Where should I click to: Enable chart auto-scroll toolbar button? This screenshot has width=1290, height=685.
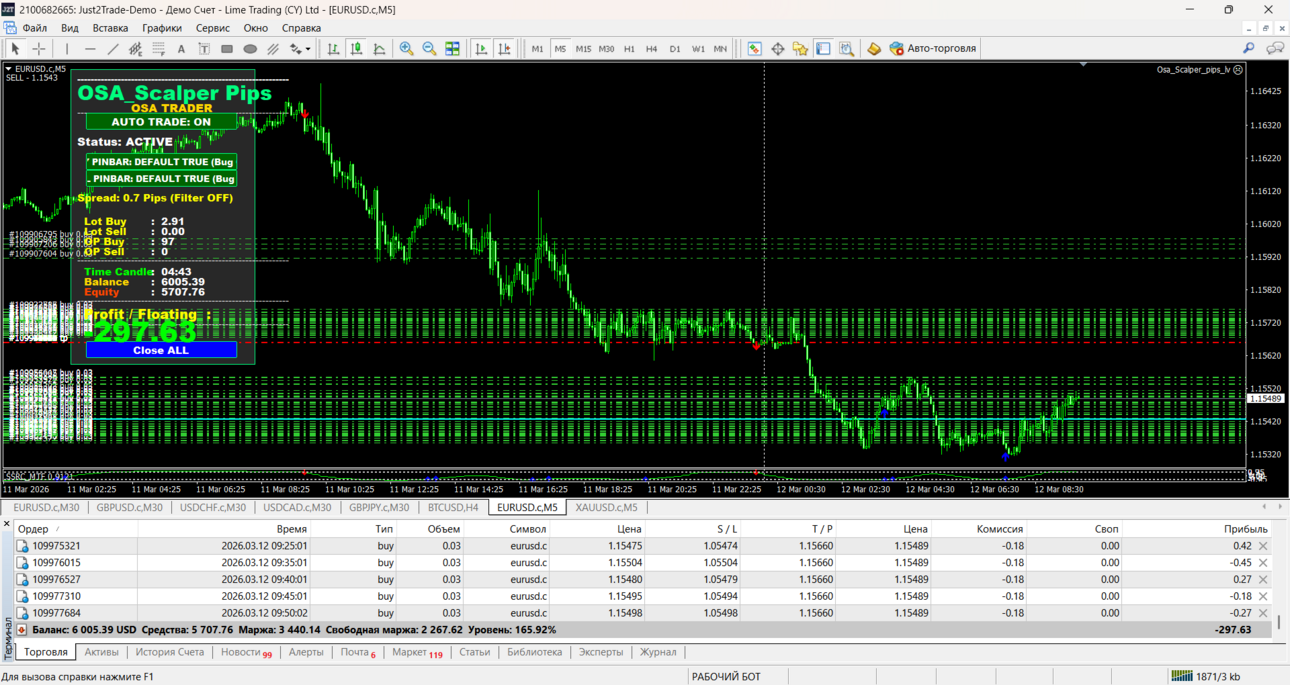(481, 48)
